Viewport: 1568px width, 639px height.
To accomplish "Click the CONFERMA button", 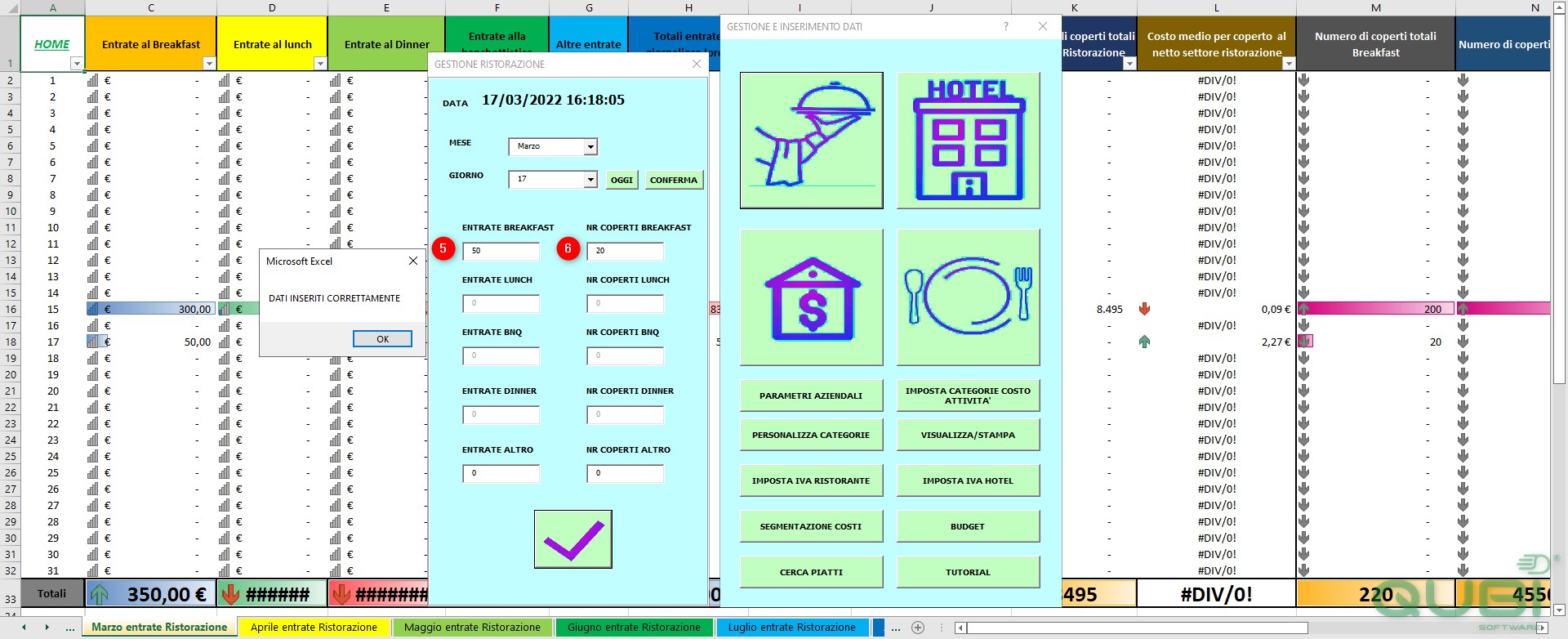I will 674,180.
